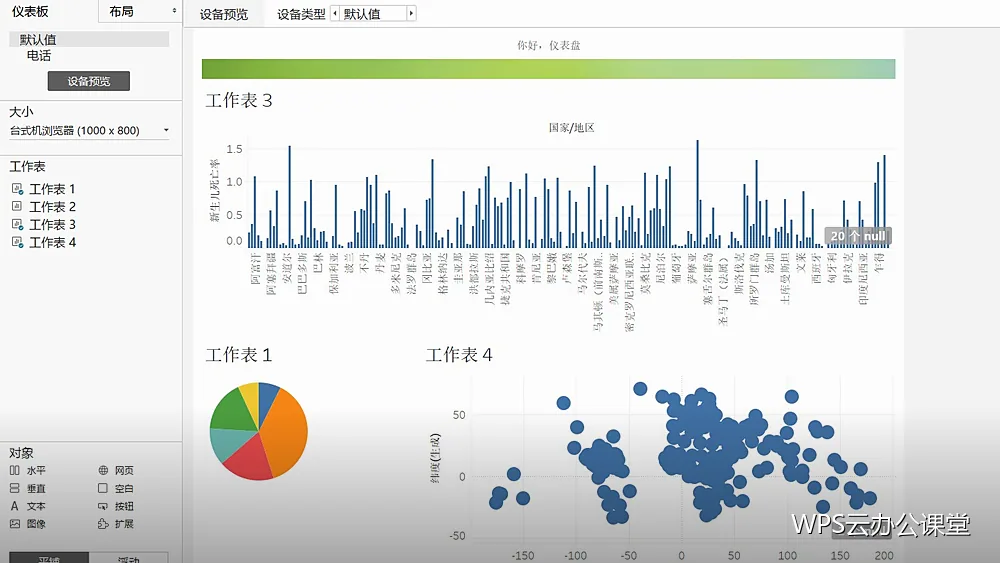Click the 纬度(生成) axis label
The image size is (1000, 563).
pos(436,458)
